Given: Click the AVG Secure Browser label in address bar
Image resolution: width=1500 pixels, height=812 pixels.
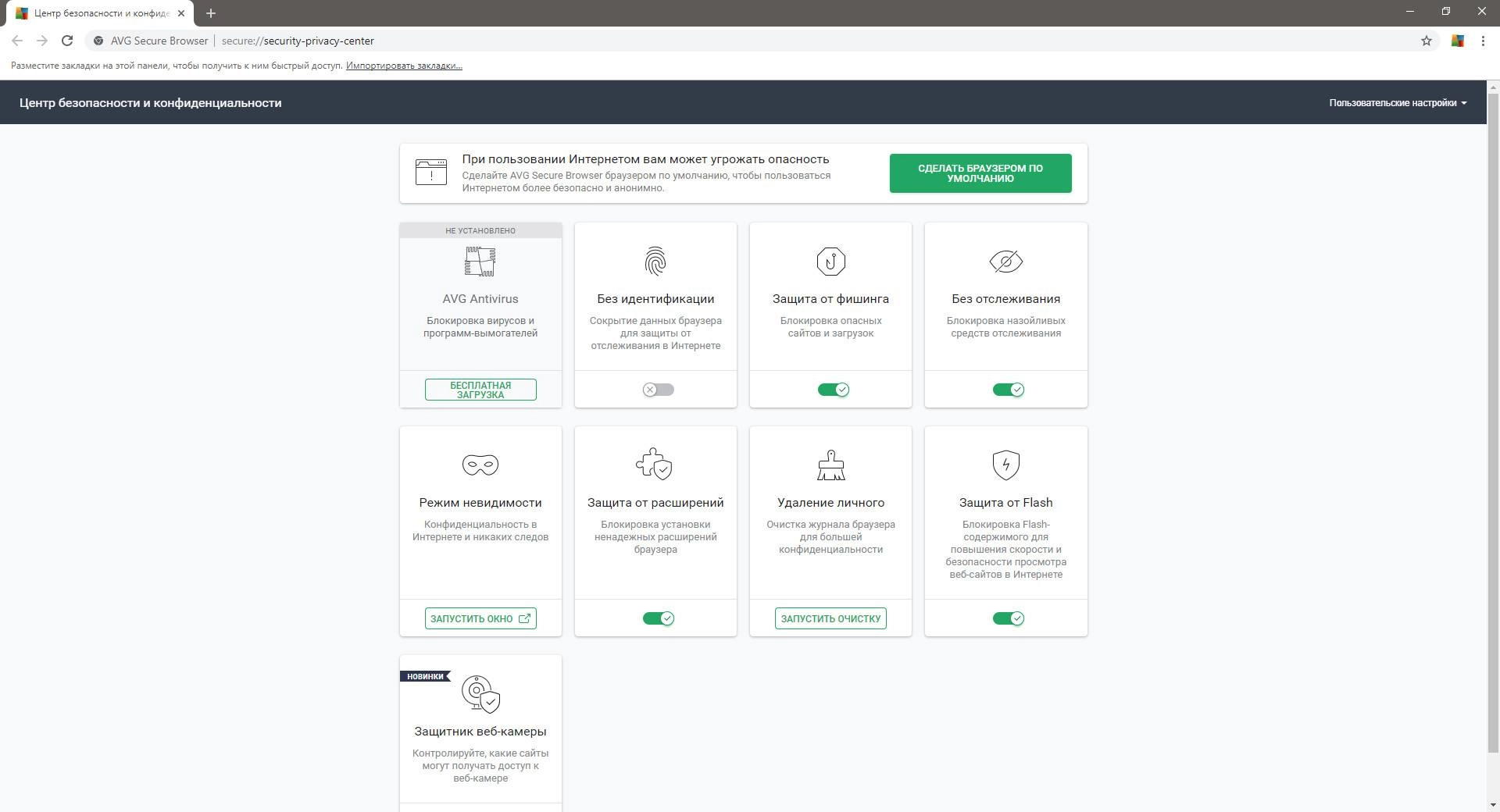Looking at the screenshot, I should [x=159, y=41].
